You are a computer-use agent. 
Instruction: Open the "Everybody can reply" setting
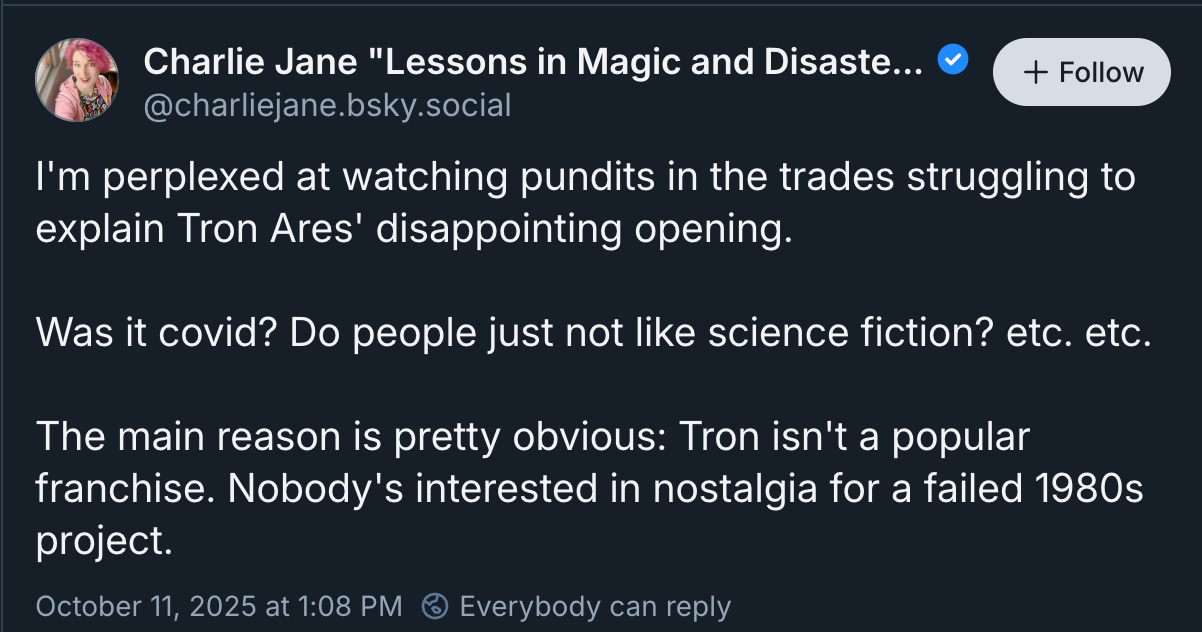[x=595, y=606]
